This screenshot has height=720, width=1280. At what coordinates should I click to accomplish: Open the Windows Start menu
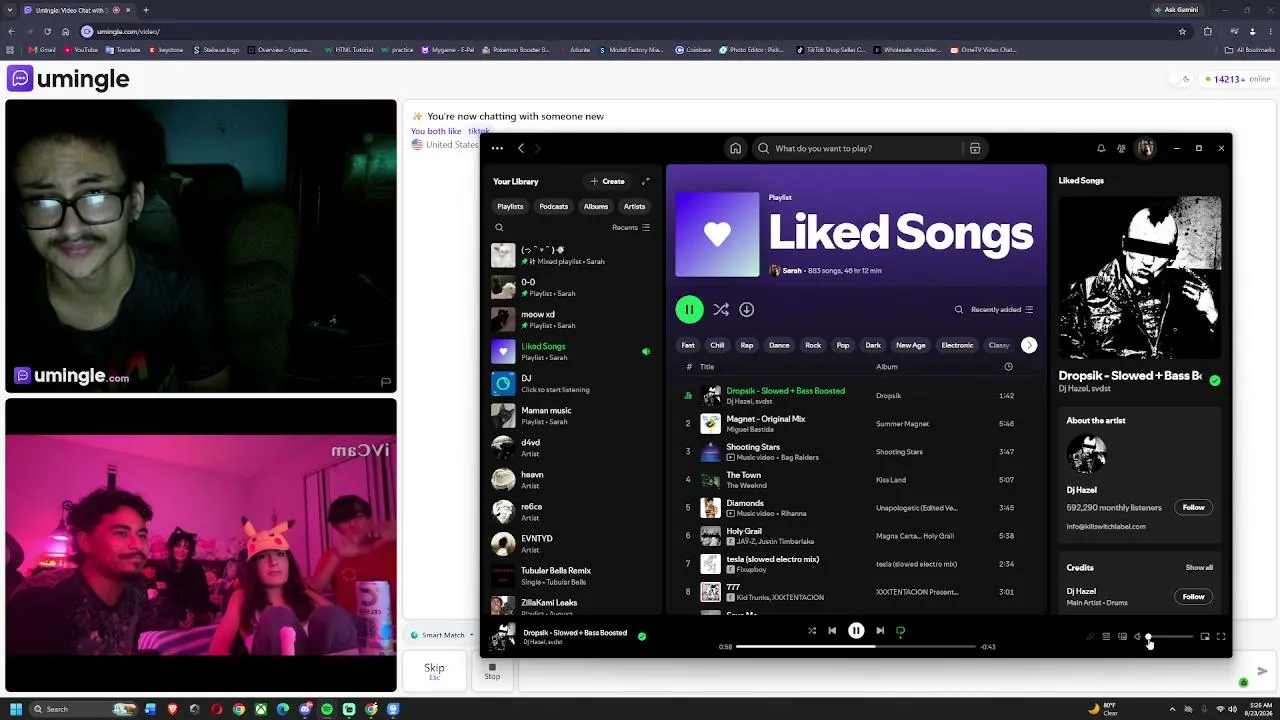[x=15, y=709]
